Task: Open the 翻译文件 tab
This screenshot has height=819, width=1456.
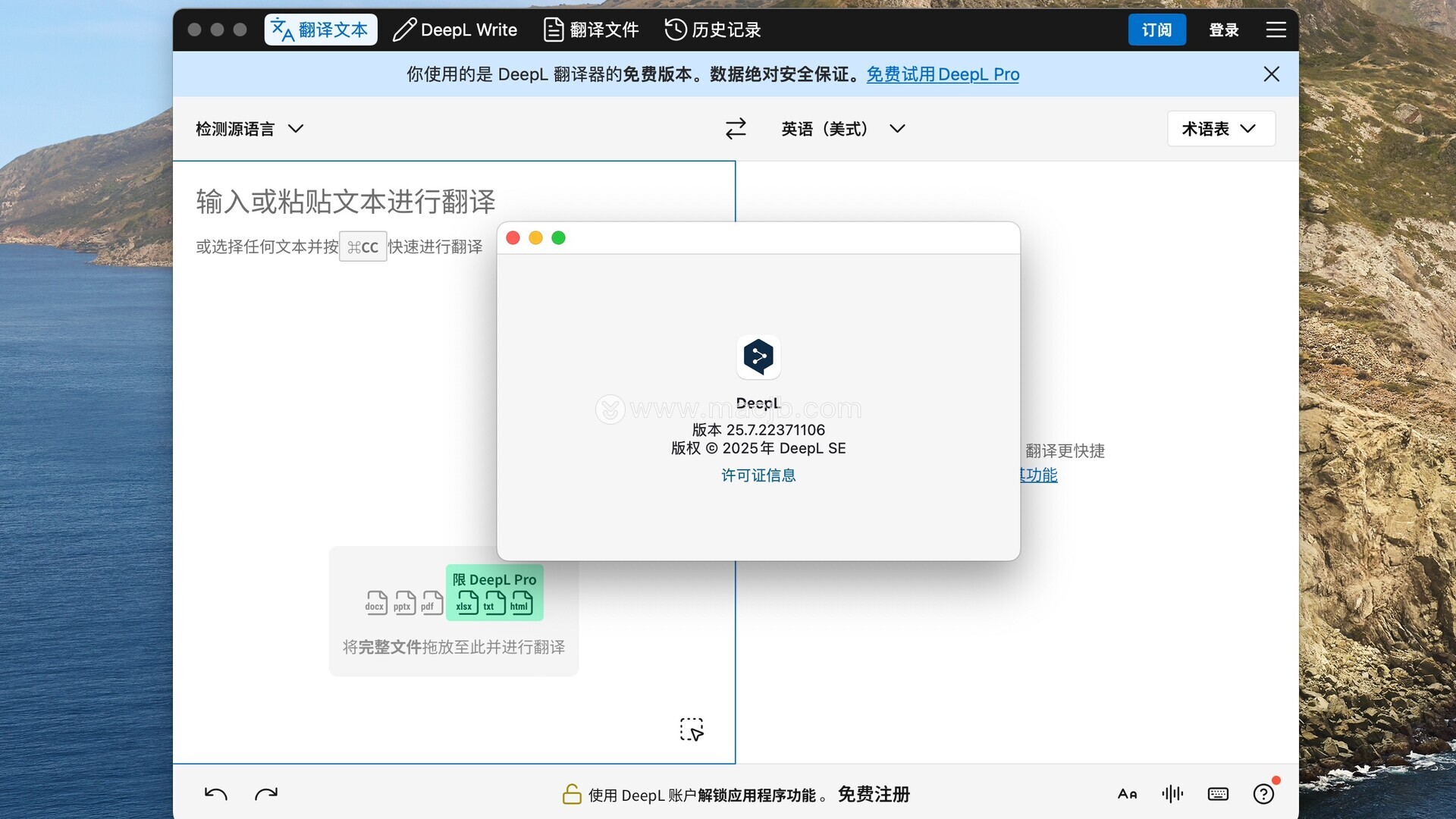Action: (x=591, y=30)
